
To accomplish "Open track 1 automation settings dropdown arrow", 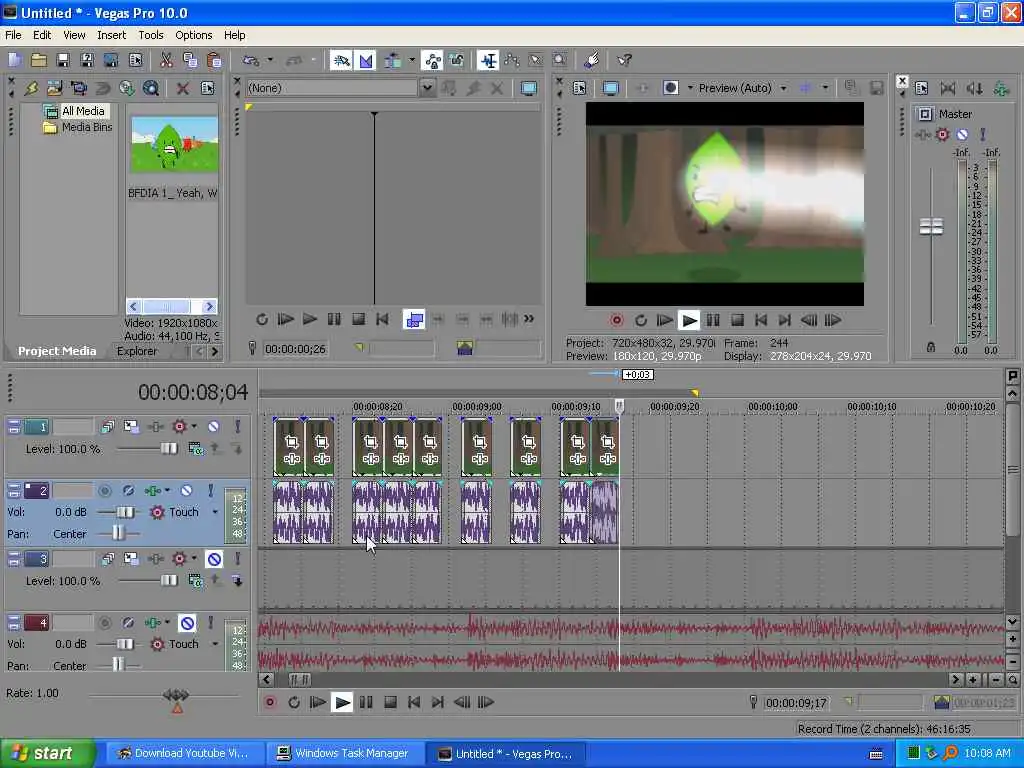I will 194,426.
